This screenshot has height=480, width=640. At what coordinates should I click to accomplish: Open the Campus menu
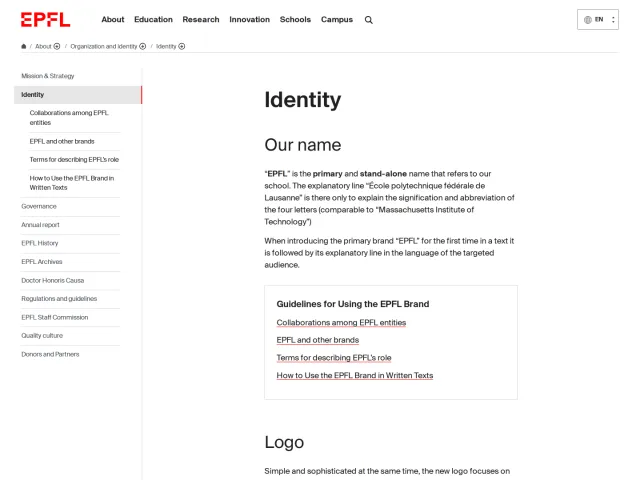(x=337, y=20)
